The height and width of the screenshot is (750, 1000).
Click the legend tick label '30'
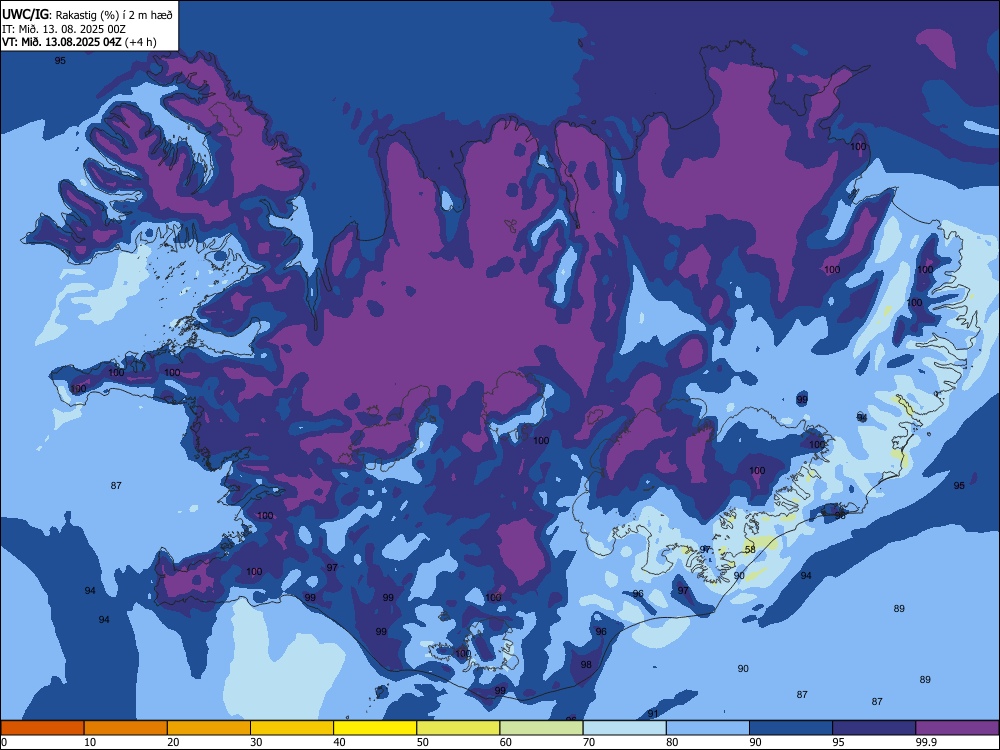256,742
